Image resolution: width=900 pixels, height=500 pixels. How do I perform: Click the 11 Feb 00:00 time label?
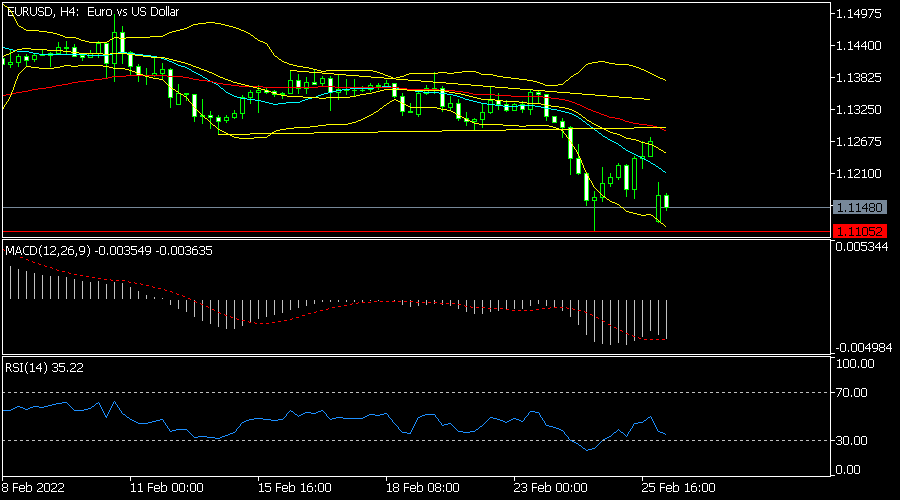[x=166, y=488]
